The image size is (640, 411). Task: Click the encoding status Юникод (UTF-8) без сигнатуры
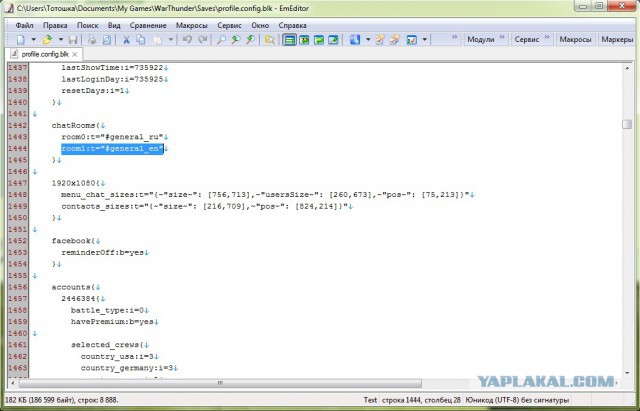click(517, 400)
